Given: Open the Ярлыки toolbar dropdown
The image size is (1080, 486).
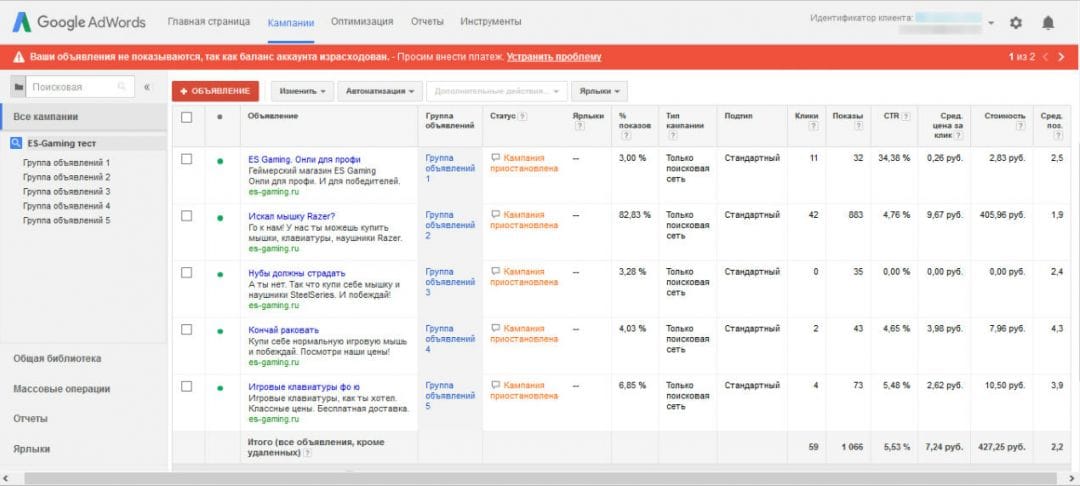Looking at the screenshot, I should pyautogui.click(x=599, y=91).
